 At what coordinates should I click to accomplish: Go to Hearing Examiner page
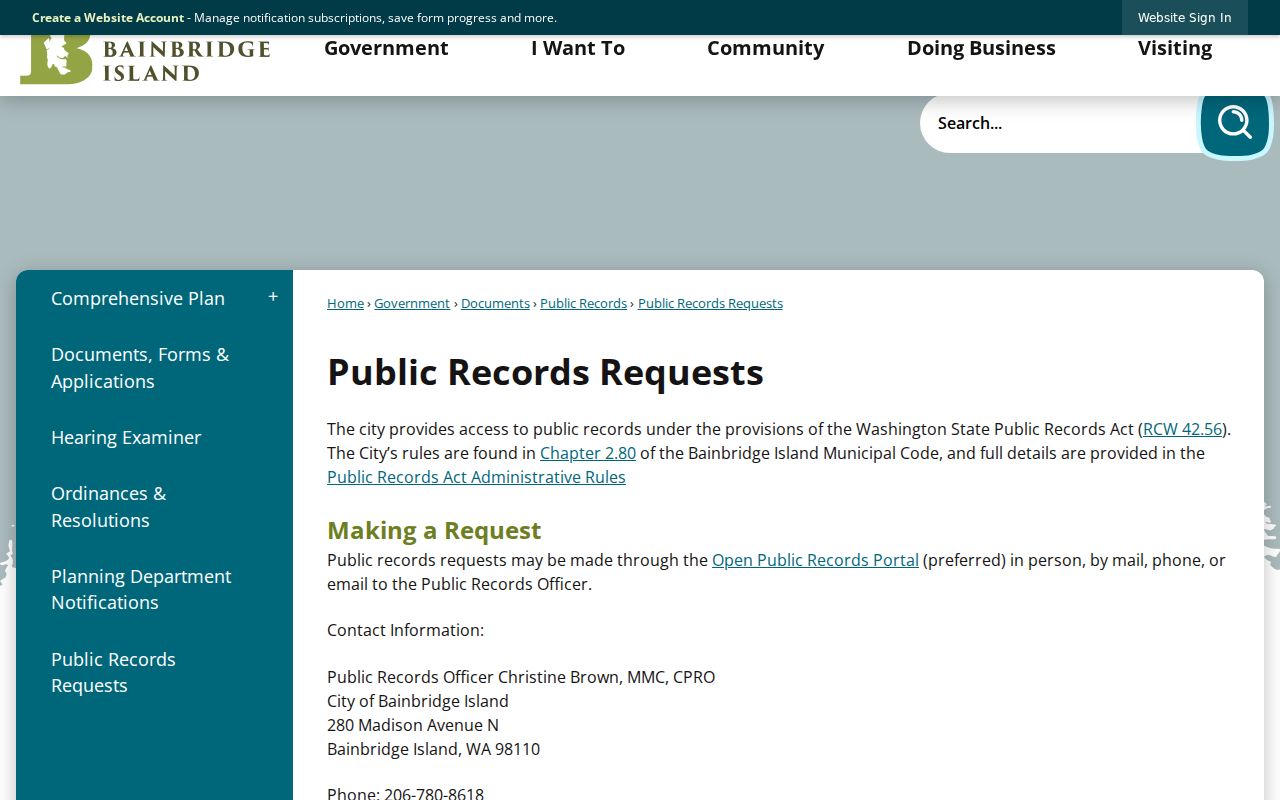126,437
